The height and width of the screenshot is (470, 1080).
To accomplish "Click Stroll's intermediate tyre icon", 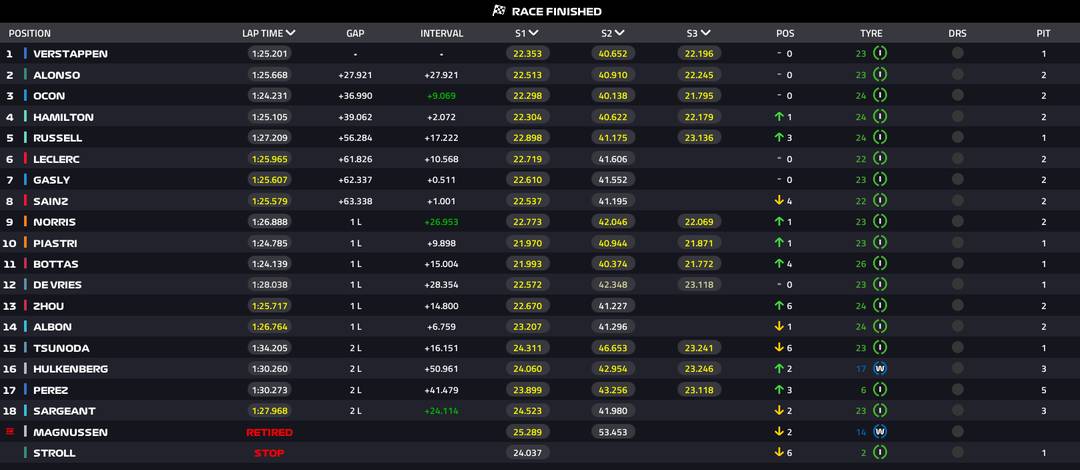I will click(x=880, y=453).
